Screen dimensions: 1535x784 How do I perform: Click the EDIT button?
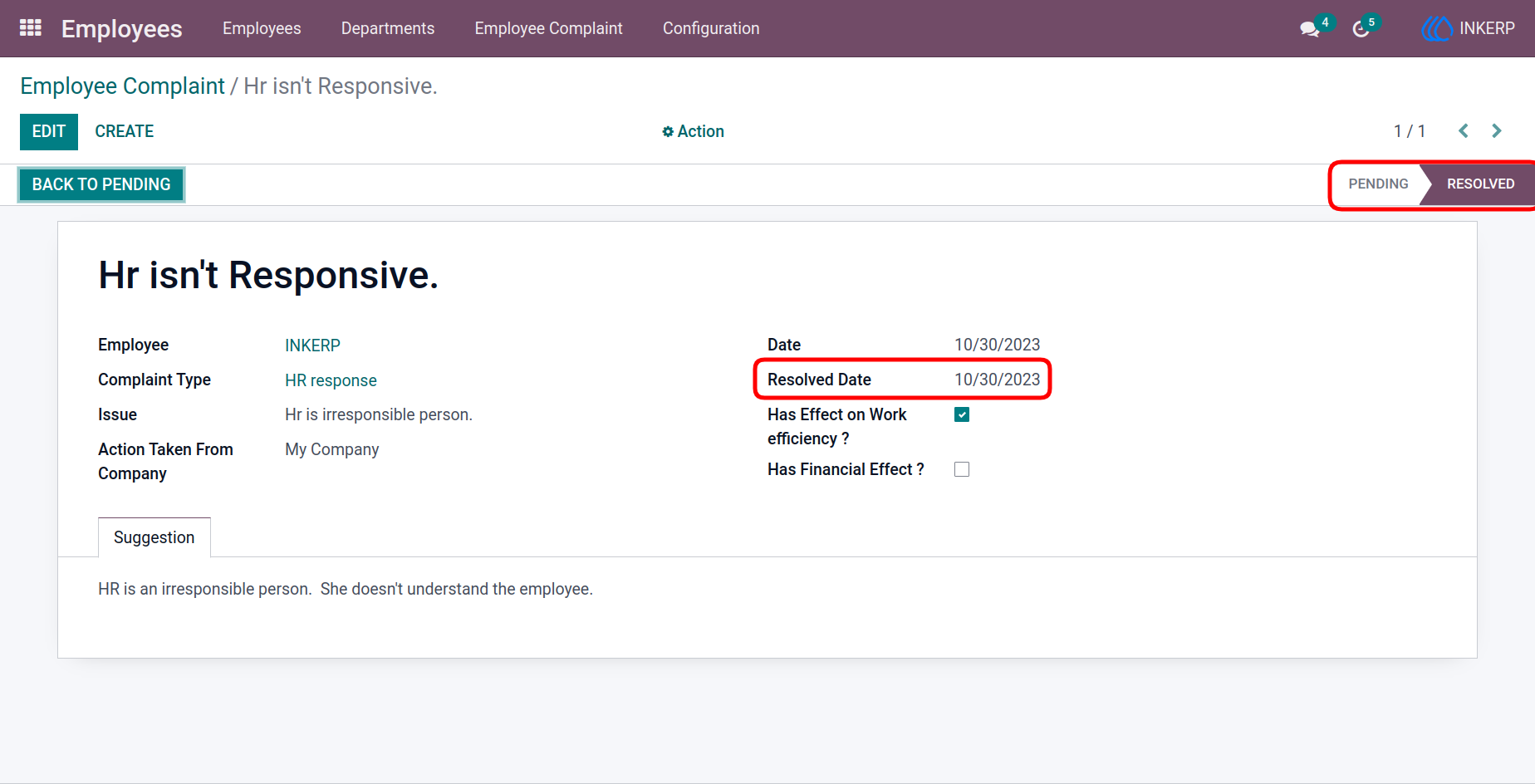(49, 132)
